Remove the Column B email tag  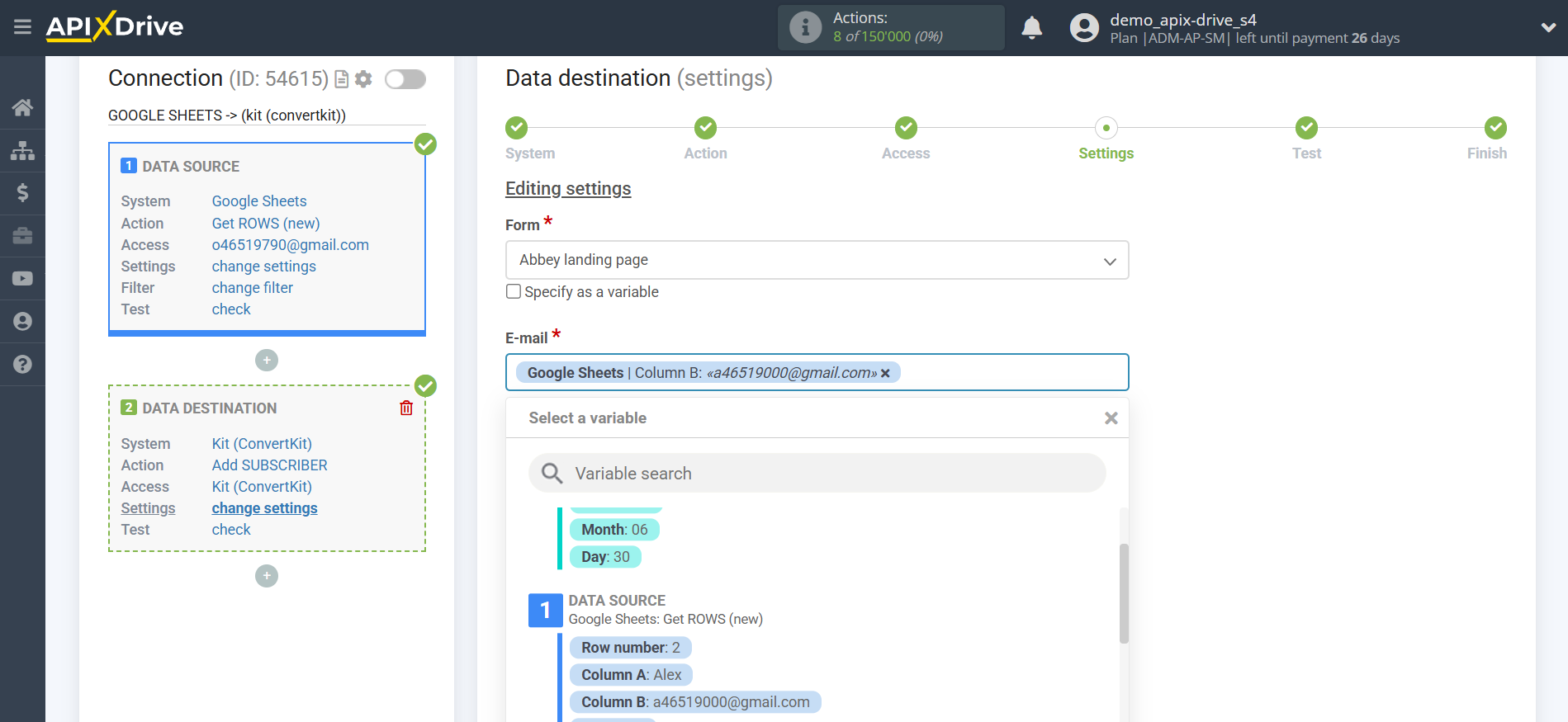pos(885,373)
